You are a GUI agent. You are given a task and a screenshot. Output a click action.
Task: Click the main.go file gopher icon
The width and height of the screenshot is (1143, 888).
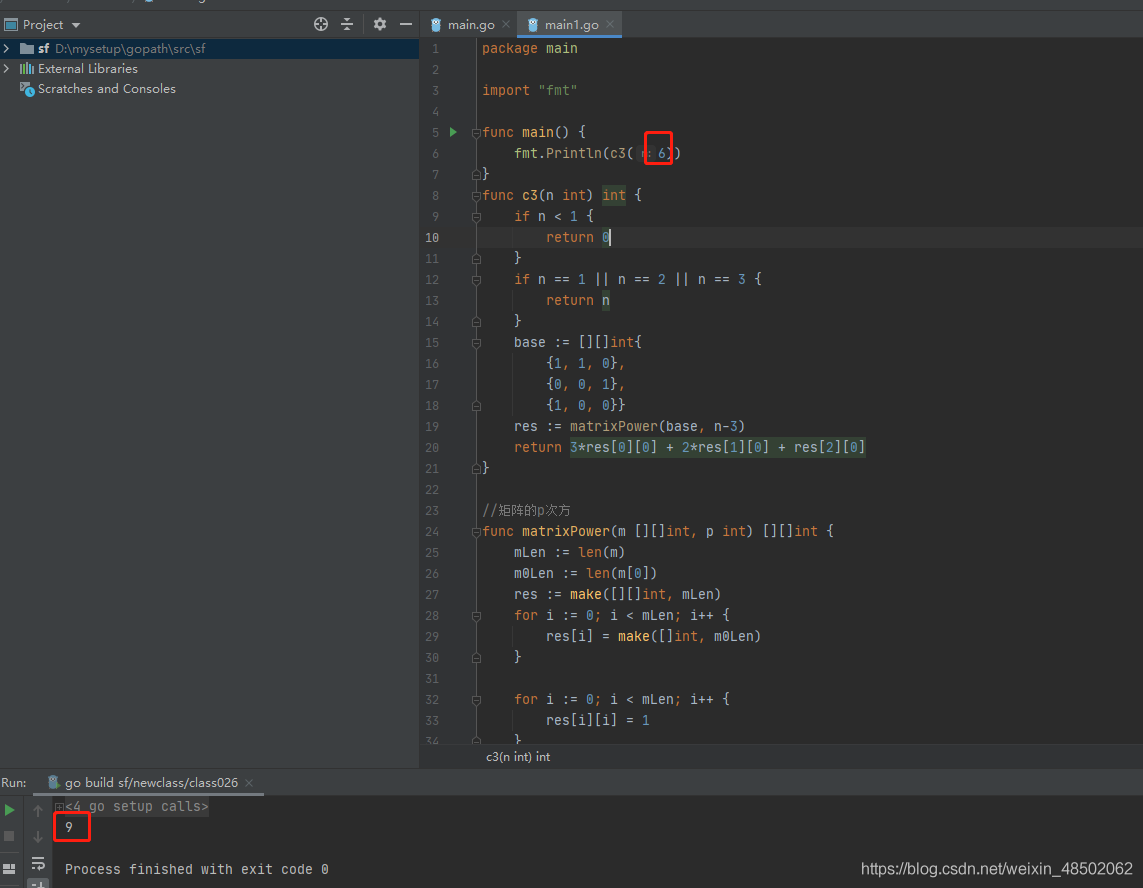(436, 25)
